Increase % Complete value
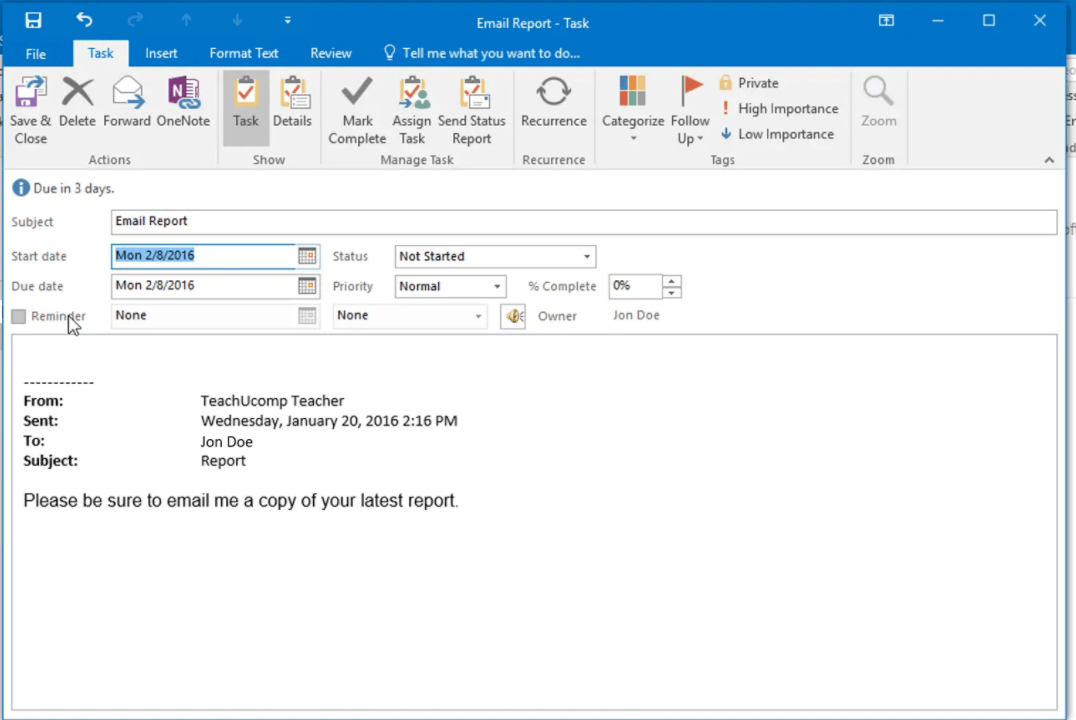The image size is (1076, 720). [x=672, y=281]
